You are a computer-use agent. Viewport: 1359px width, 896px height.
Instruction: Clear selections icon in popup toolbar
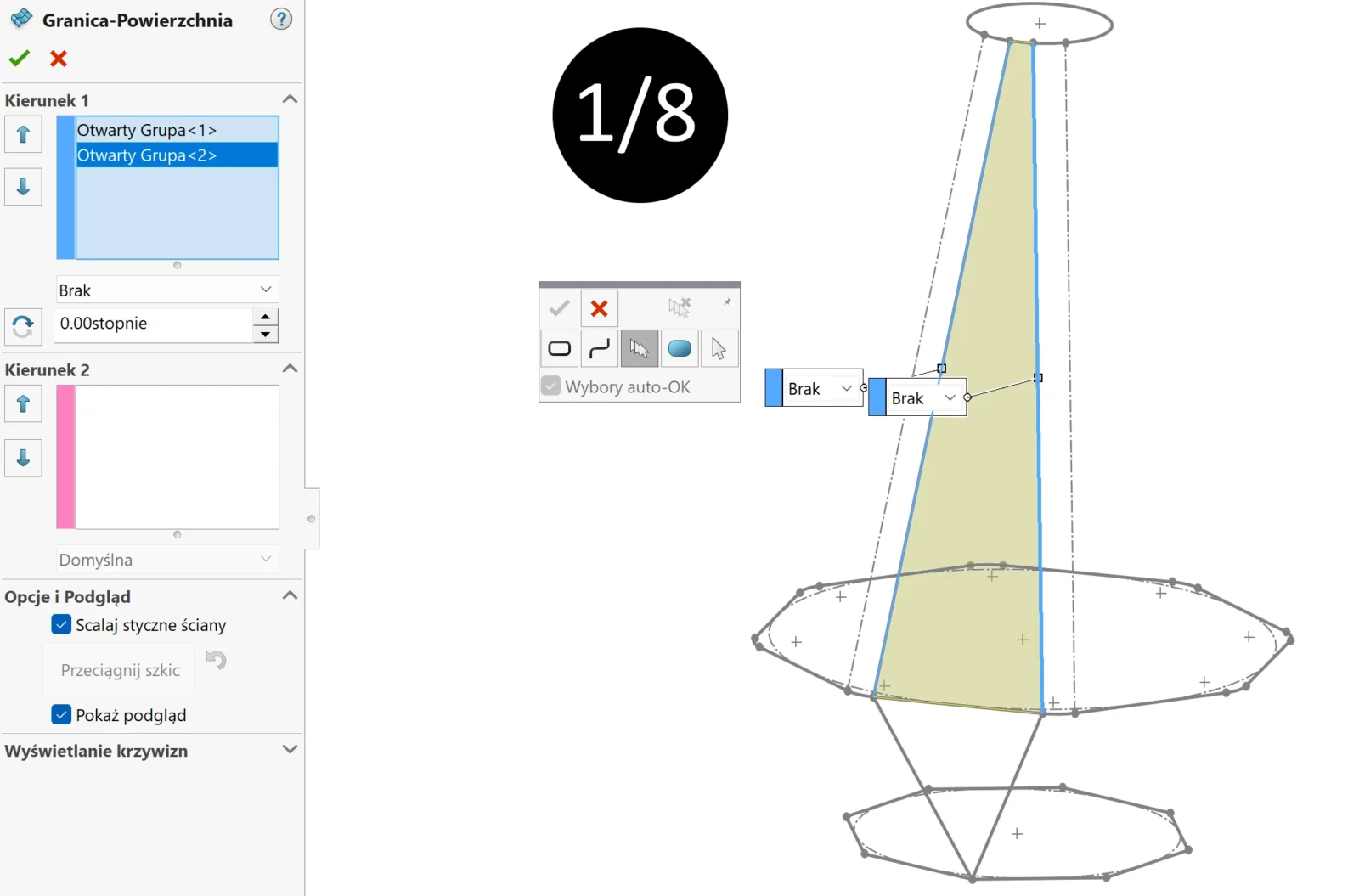coord(679,307)
